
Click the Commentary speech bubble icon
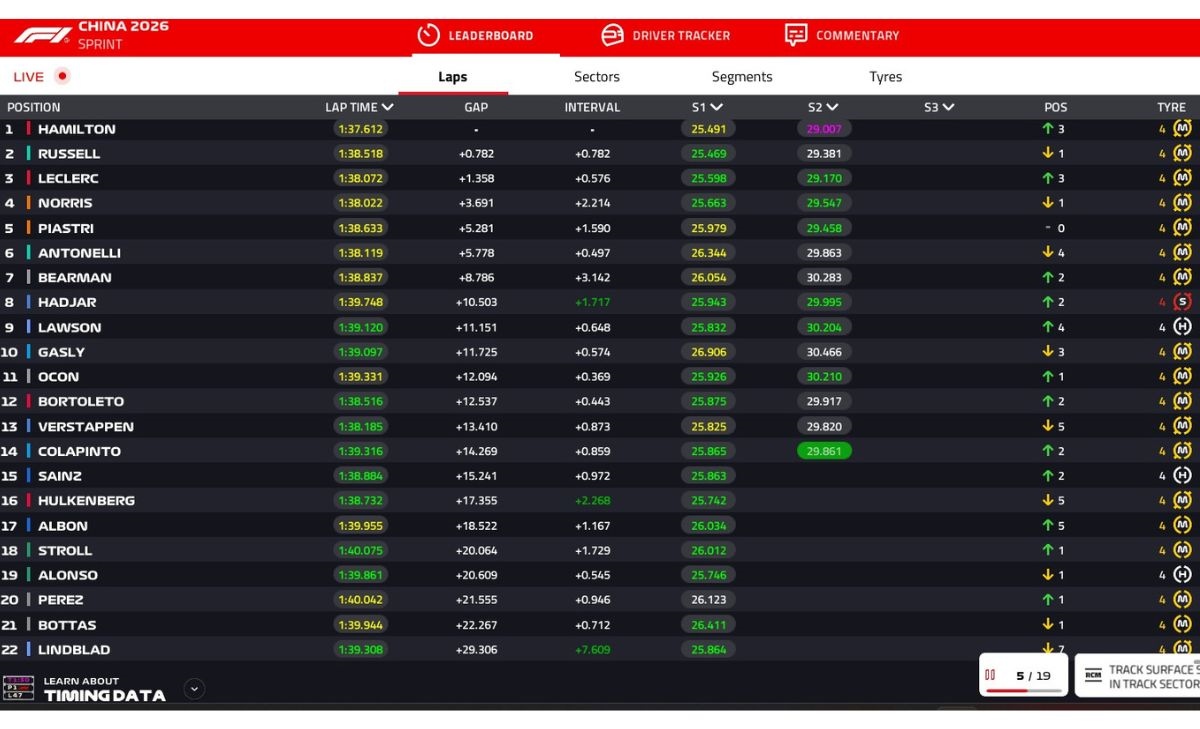coord(796,35)
